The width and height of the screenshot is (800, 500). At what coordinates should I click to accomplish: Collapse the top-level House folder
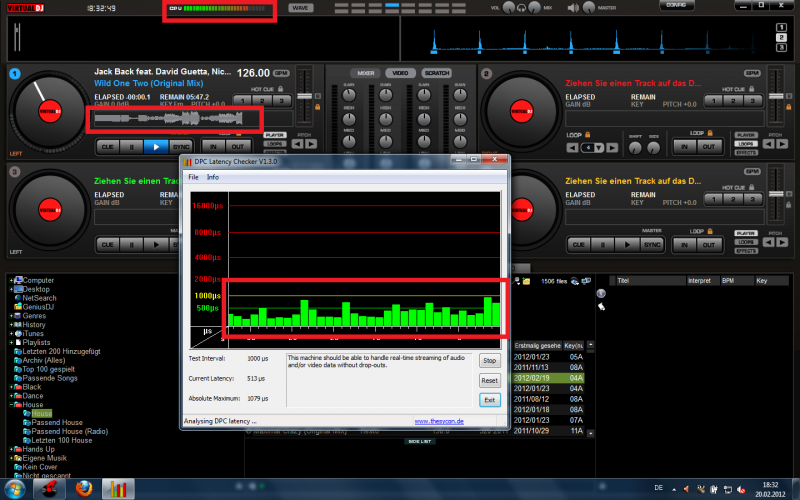click(x=11, y=405)
